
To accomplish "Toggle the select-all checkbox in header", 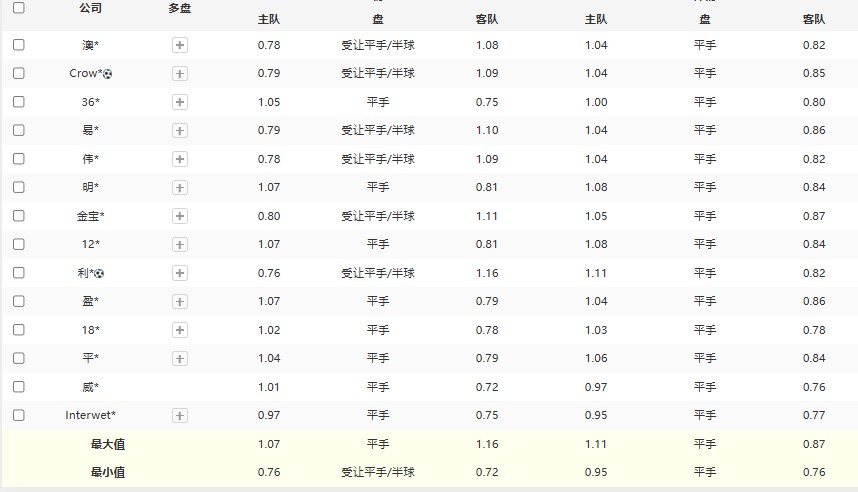I will 19,7.
